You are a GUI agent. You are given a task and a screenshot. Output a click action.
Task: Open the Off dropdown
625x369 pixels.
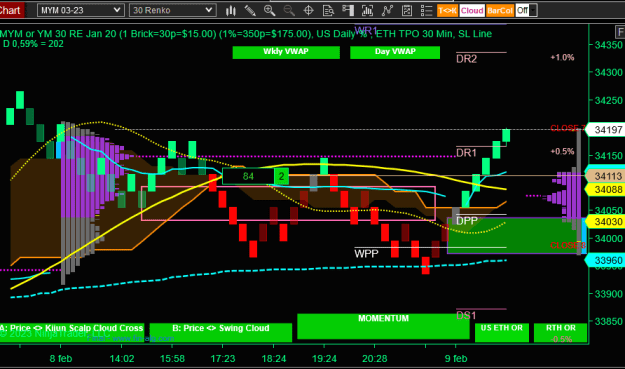point(526,10)
